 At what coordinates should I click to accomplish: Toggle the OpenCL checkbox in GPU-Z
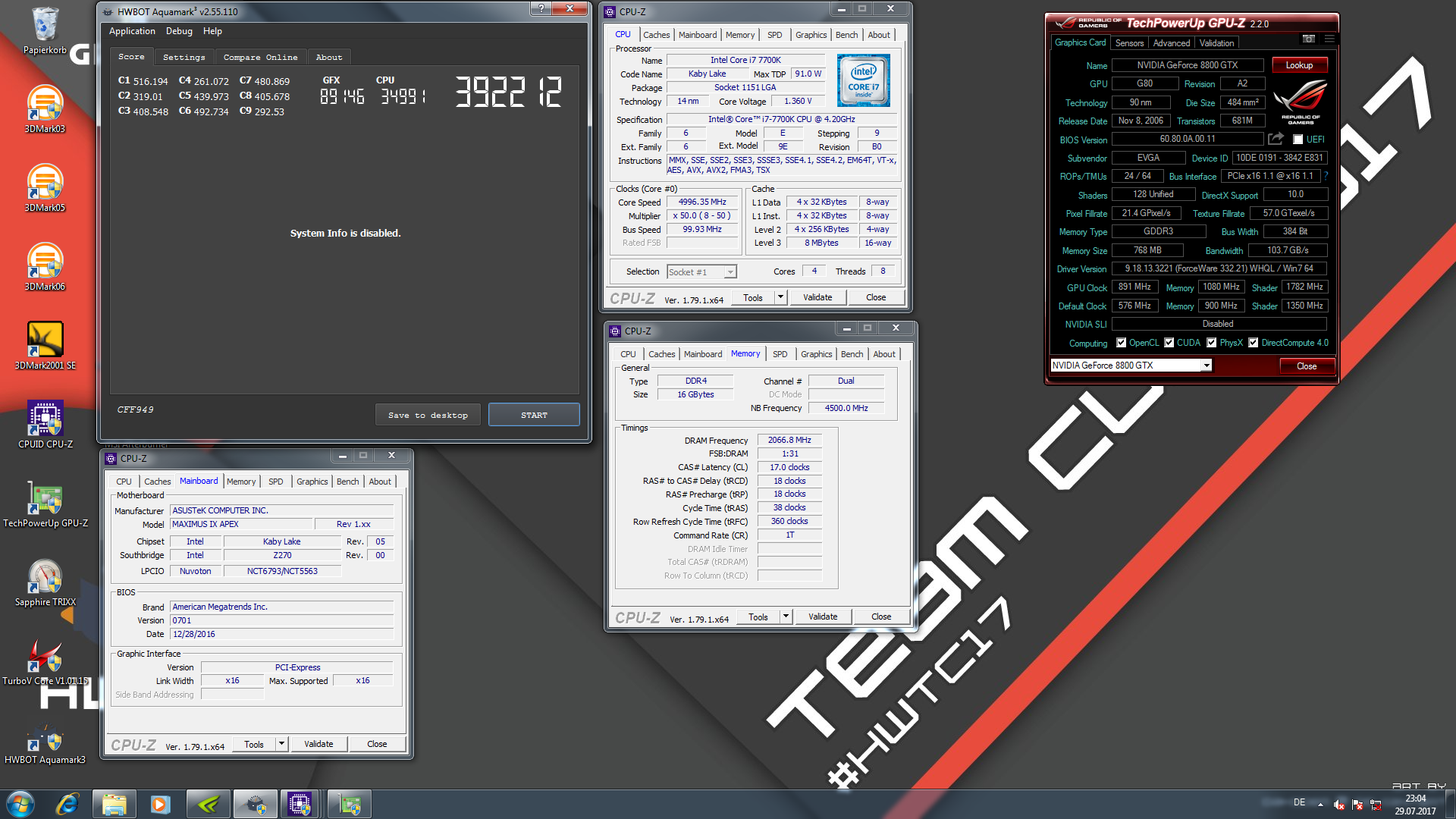coord(1122,343)
